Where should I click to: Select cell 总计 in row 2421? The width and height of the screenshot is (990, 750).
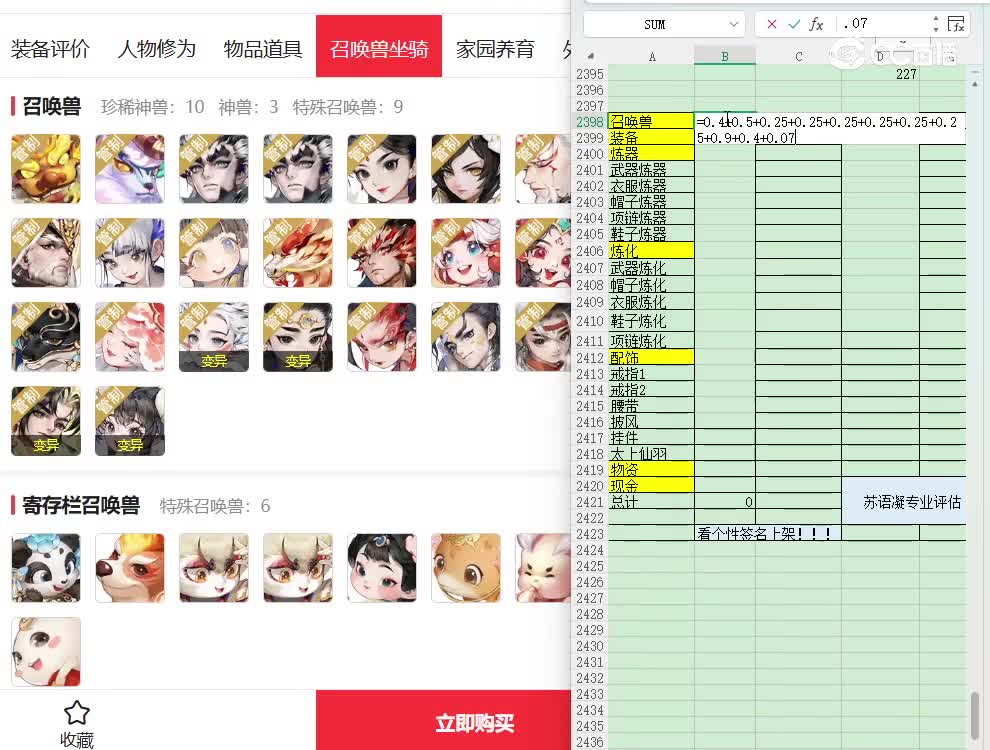[651, 502]
